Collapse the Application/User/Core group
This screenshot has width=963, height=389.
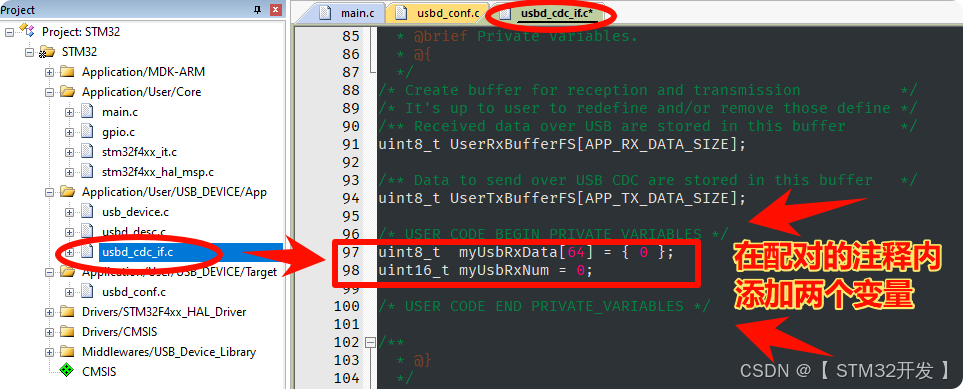click(49, 92)
